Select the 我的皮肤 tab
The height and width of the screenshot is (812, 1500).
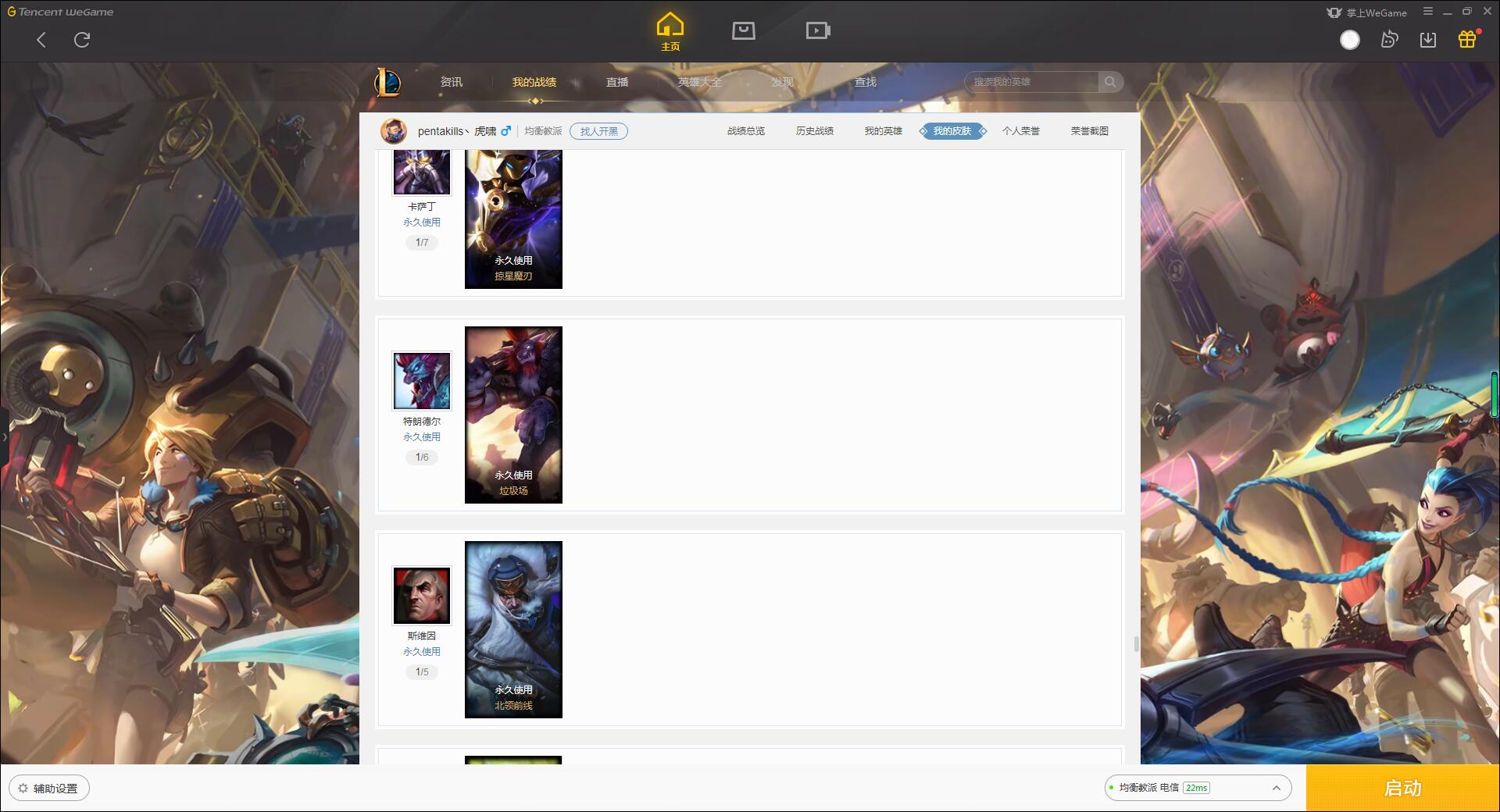point(952,131)
